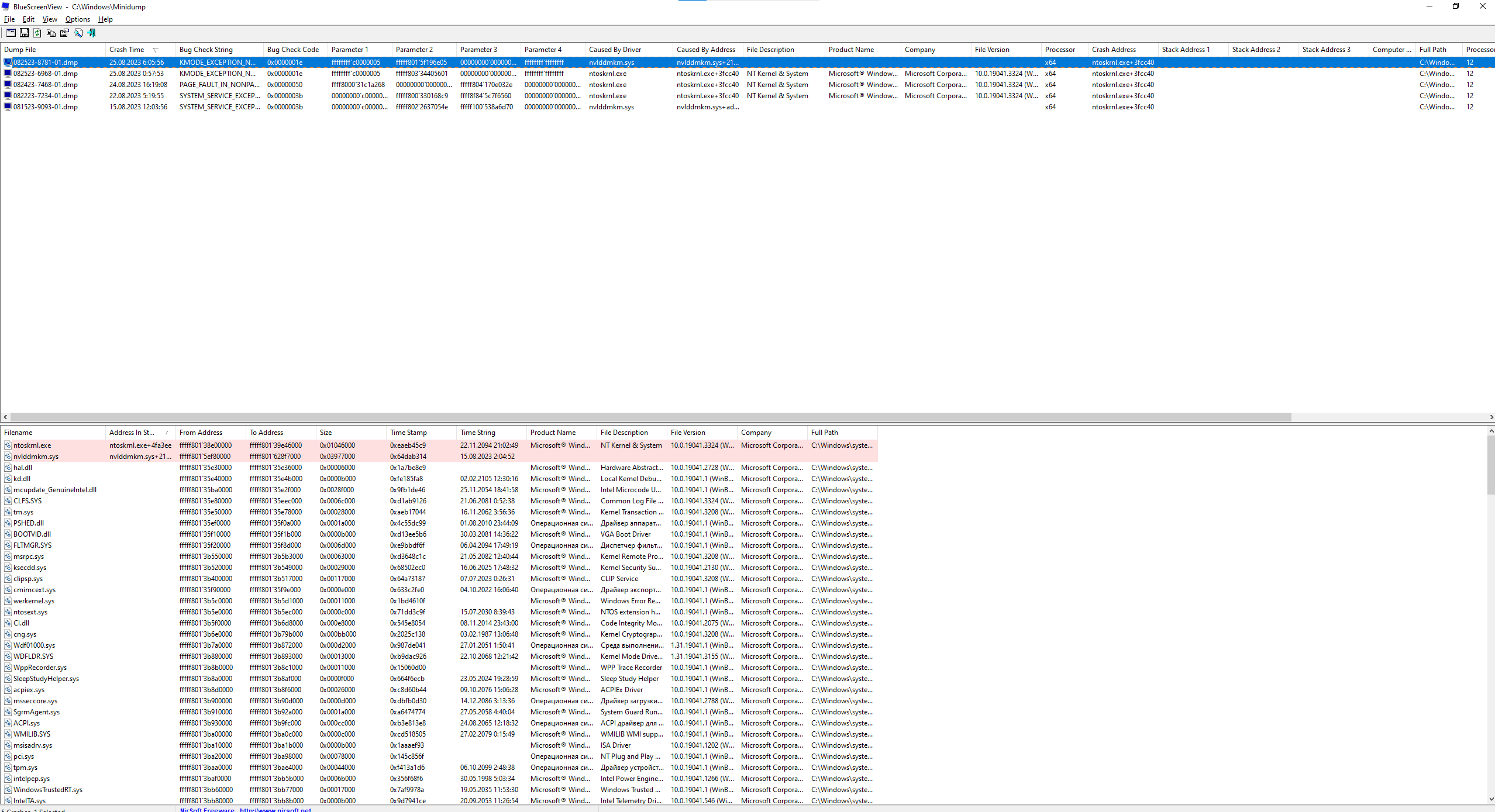Click the BlueScreenView application icon
This screenshot has width=1495, height=812.
coord(7,6)
